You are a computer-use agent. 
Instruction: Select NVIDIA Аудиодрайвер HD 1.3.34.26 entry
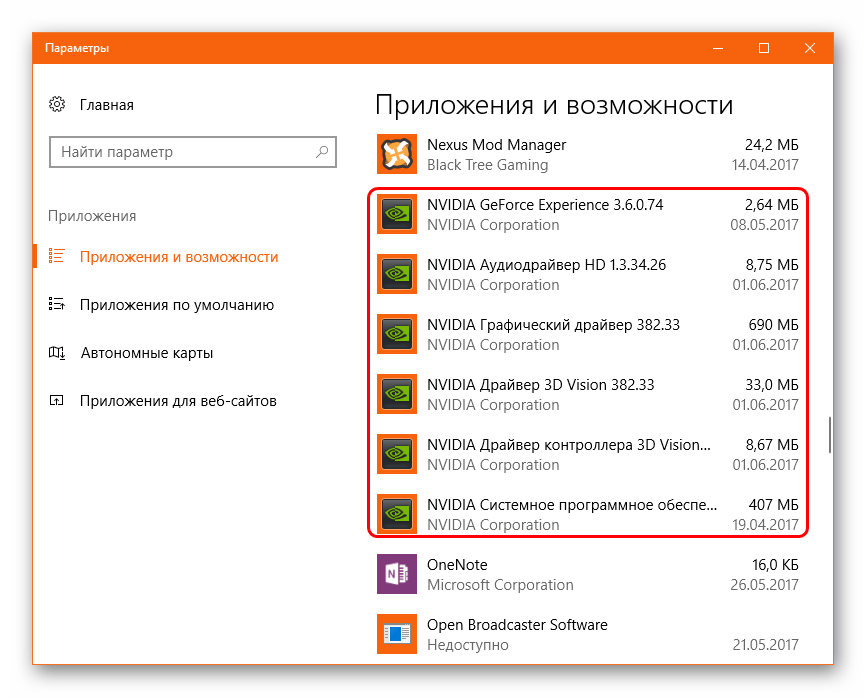click(588, 274)
